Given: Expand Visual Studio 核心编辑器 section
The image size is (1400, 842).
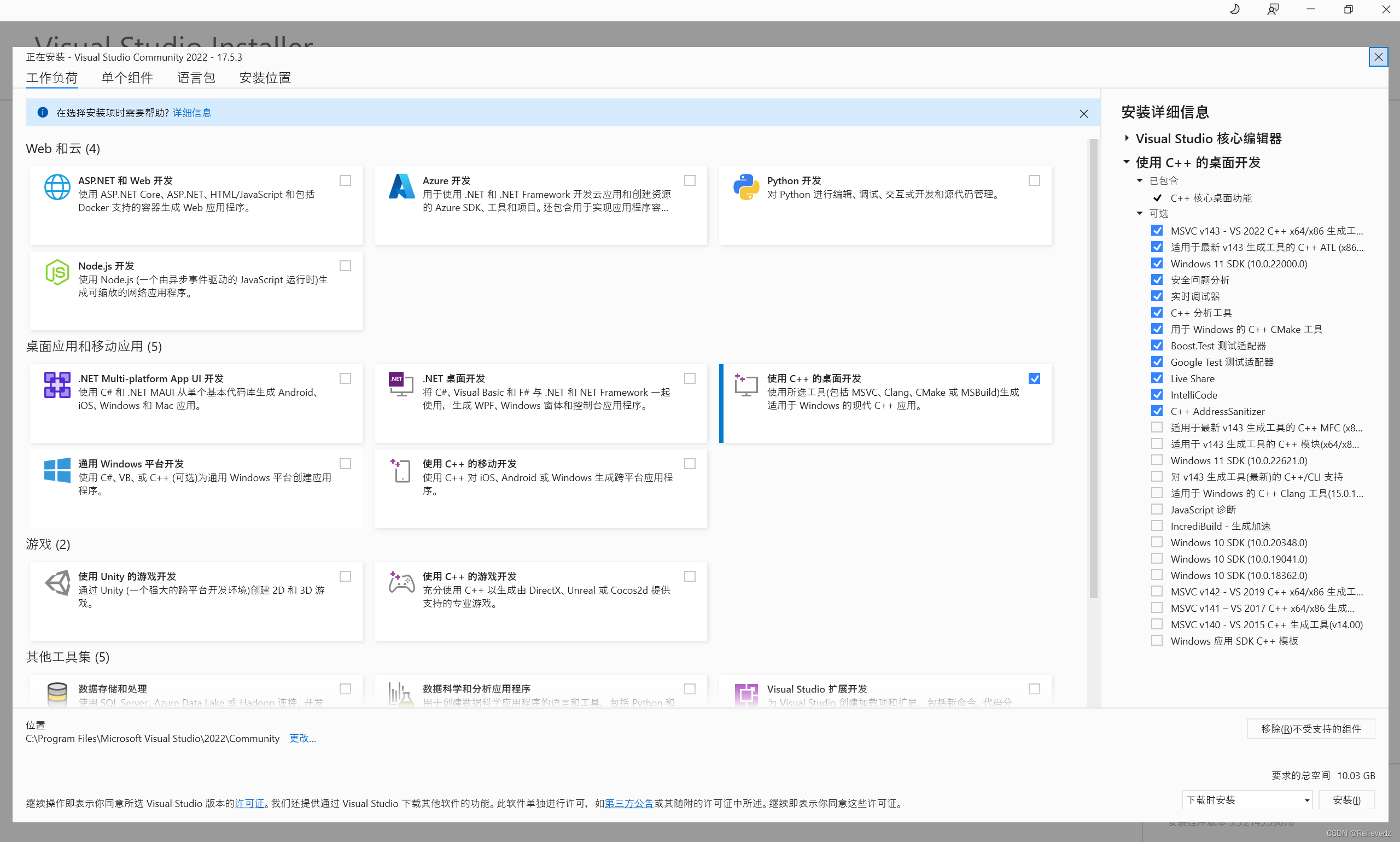Looking at the screenshot, I should click(x=1127, y=138).
